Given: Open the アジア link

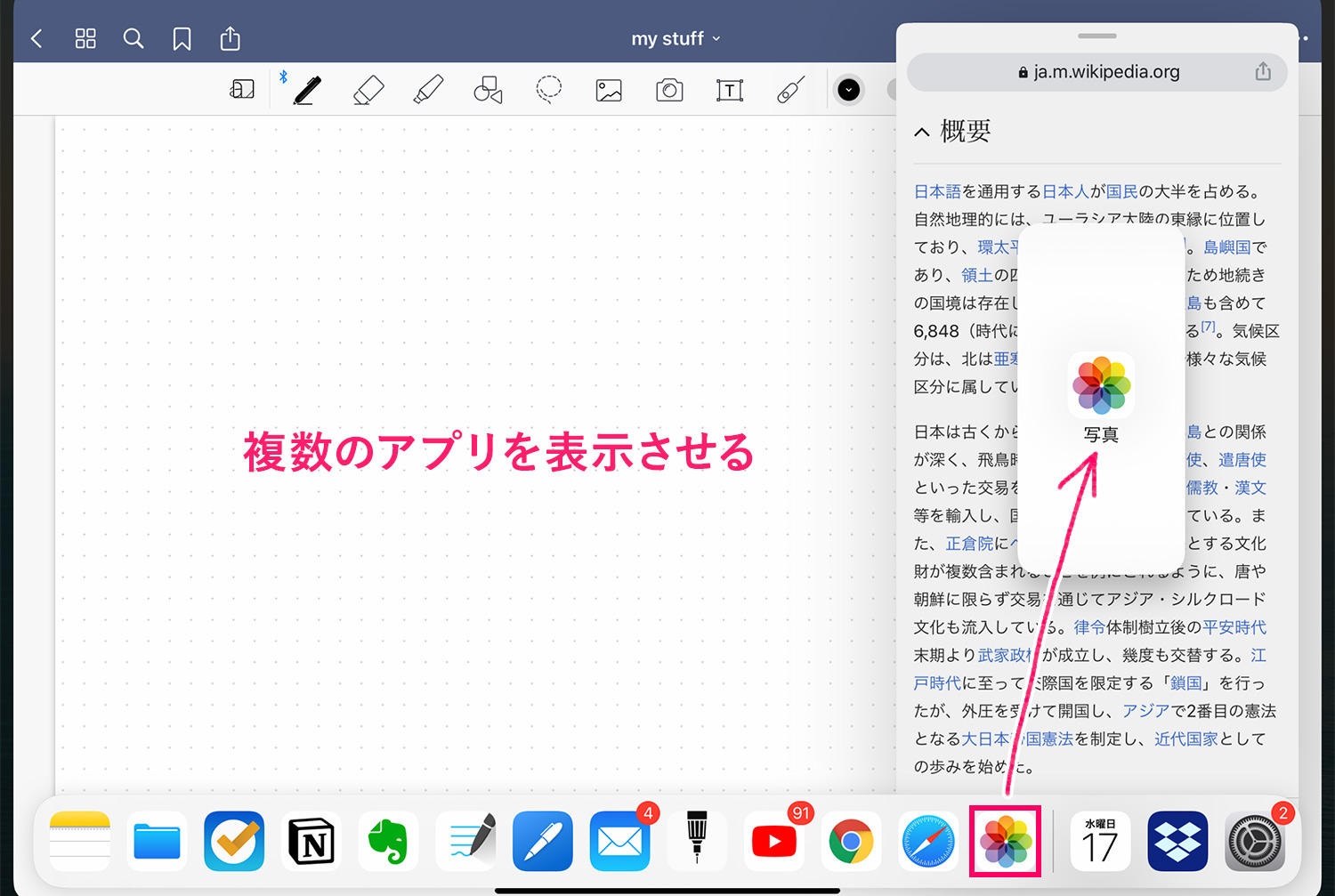Looking at the screenshot, I should pyautogui.click(x=1145, y=711).
